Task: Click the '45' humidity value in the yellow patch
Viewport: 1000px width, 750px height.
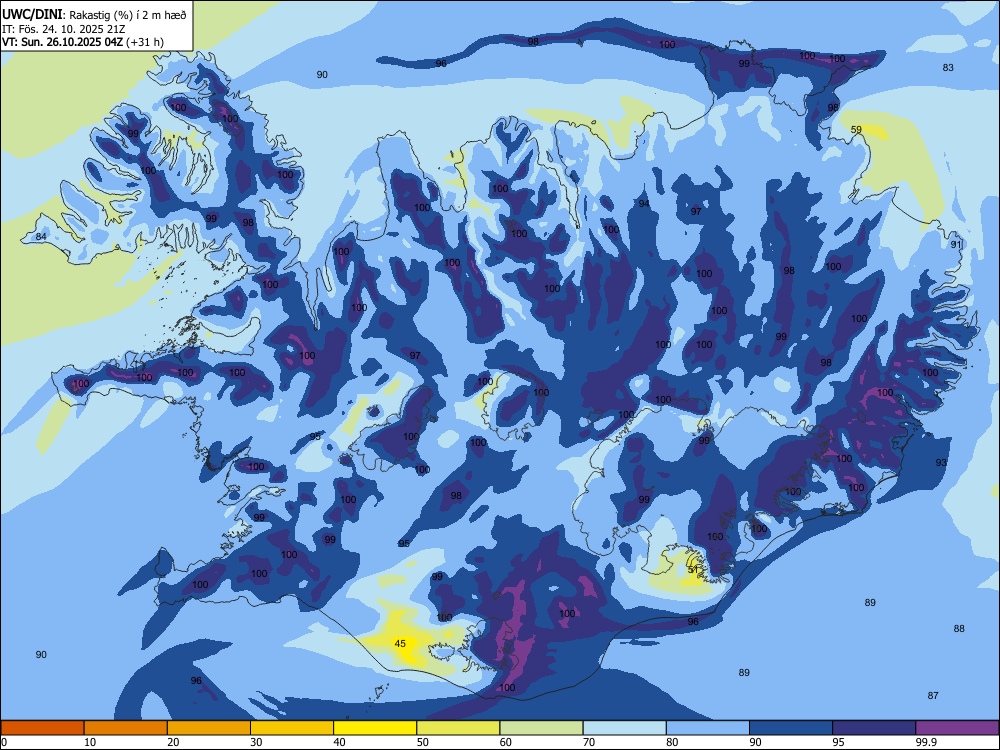Action: point(400,643)
